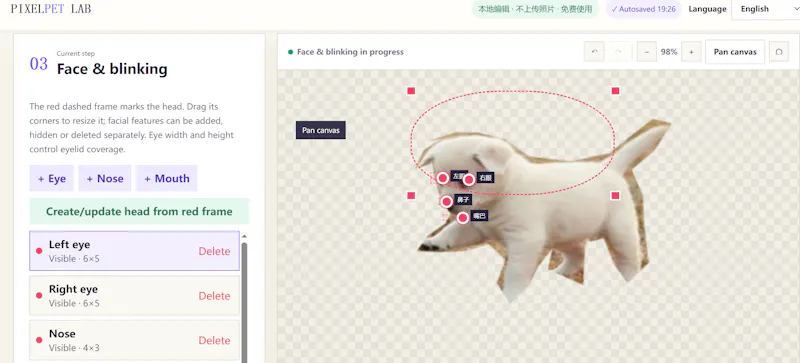Click the Visible · 6×5 text under Left eye
Image resolution: width=800 pixels, height=363 pixels.
point(74,259)
